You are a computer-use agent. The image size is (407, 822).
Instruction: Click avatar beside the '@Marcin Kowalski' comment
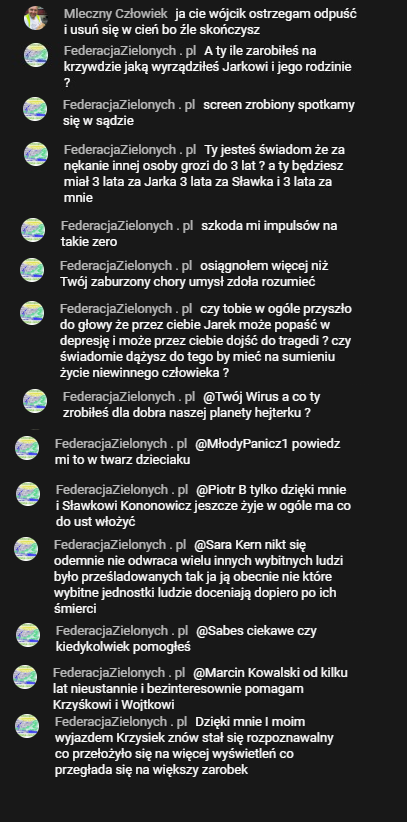(x=25, y=677)
